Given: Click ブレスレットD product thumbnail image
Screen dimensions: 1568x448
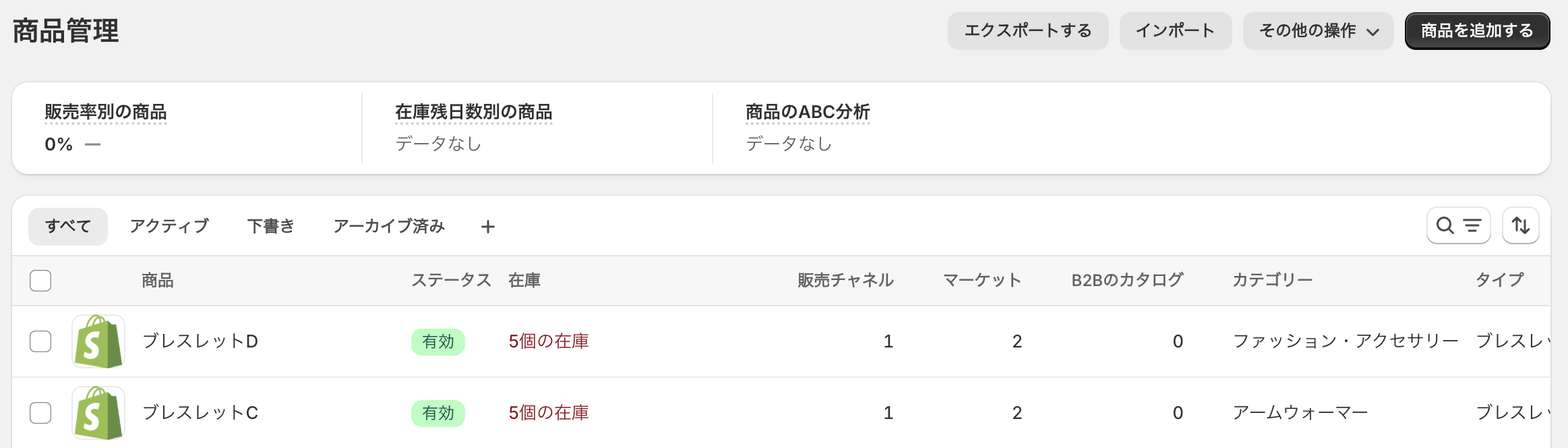Looking at the screenshot, I should 98,341.
